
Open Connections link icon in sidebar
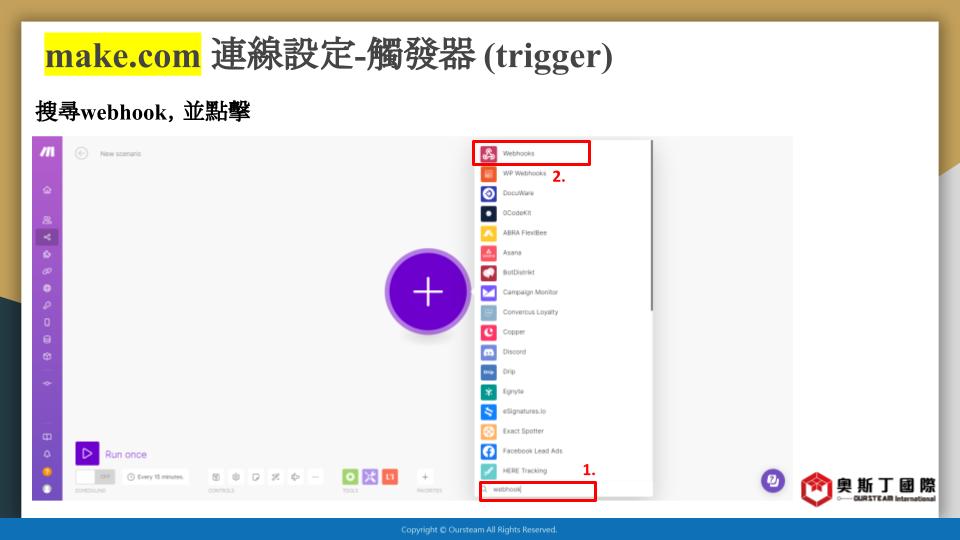coord(47,271)
